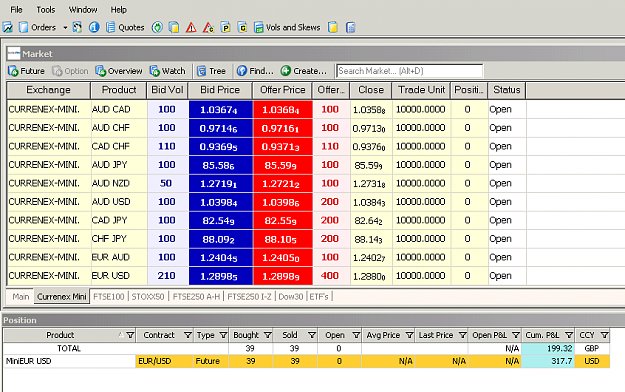Screen dimensions: 625x392
Task: Open the Vols and Skews tool
Action: [x=287, y=28]
